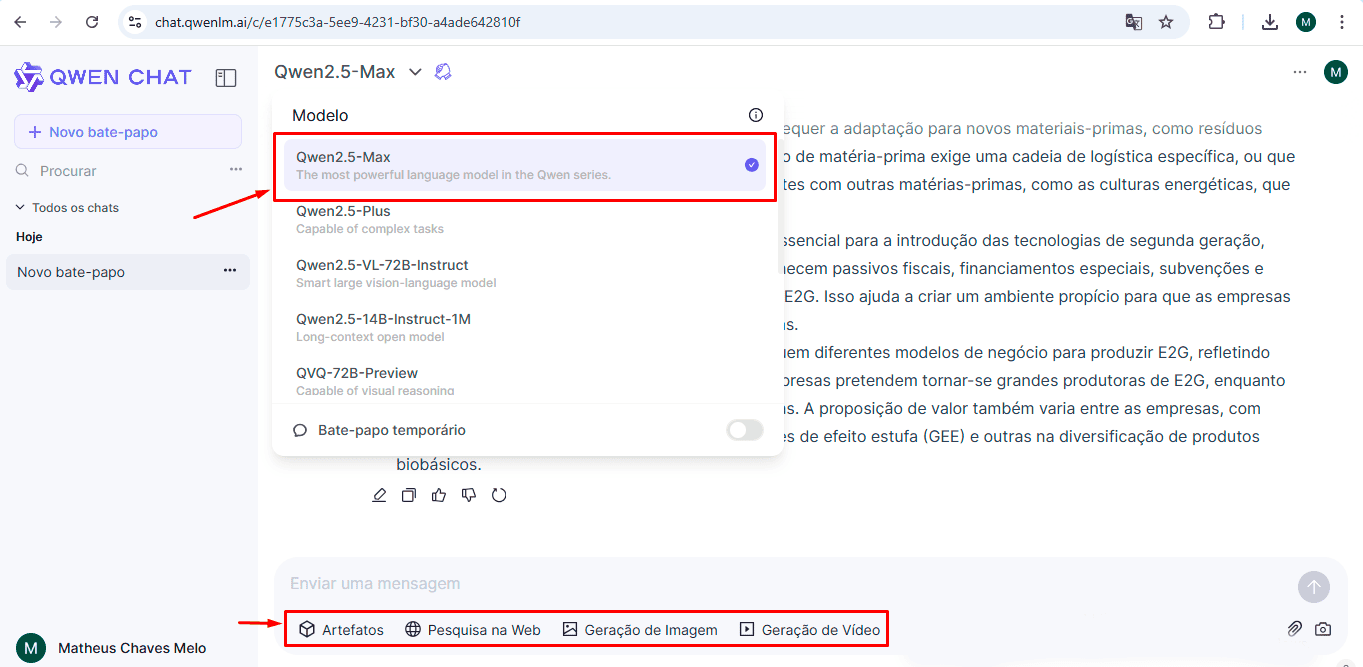Like the response with the thumbs-up icon
This screenshot has height=667, width=1363.
coord(439,495)
